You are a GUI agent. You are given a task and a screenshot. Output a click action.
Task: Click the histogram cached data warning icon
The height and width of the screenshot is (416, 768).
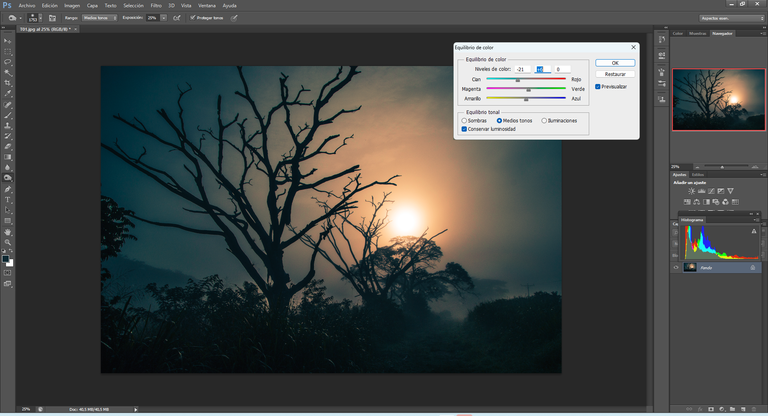(x=754, y=231)
